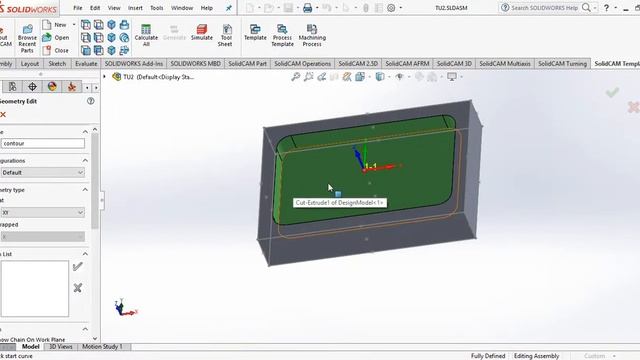
Task: Click the Section View icon in viewport toolbar
Action: point(334,77)
